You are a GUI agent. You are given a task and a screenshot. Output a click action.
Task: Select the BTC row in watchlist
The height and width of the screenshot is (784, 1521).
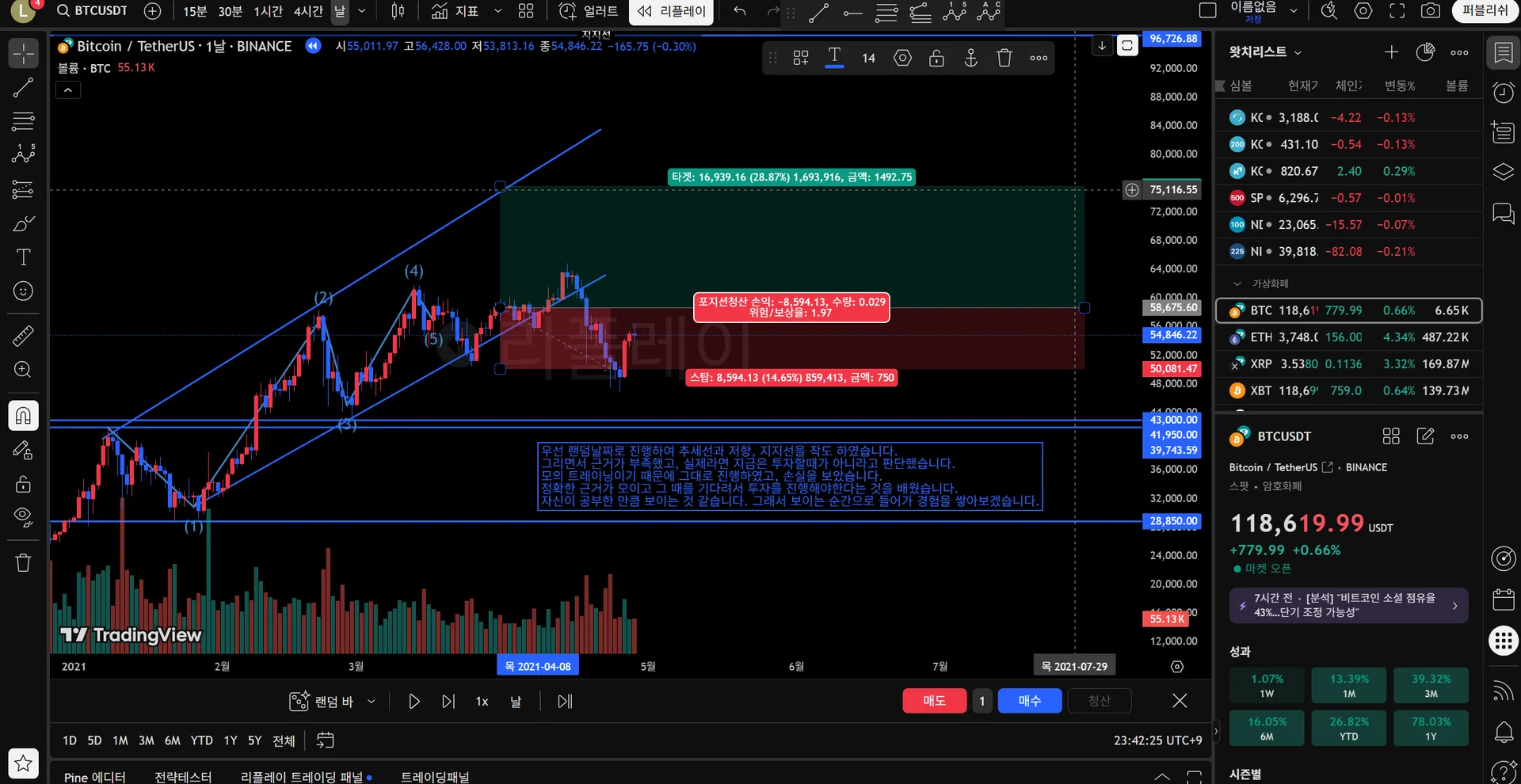click(x=1348, y=310)
